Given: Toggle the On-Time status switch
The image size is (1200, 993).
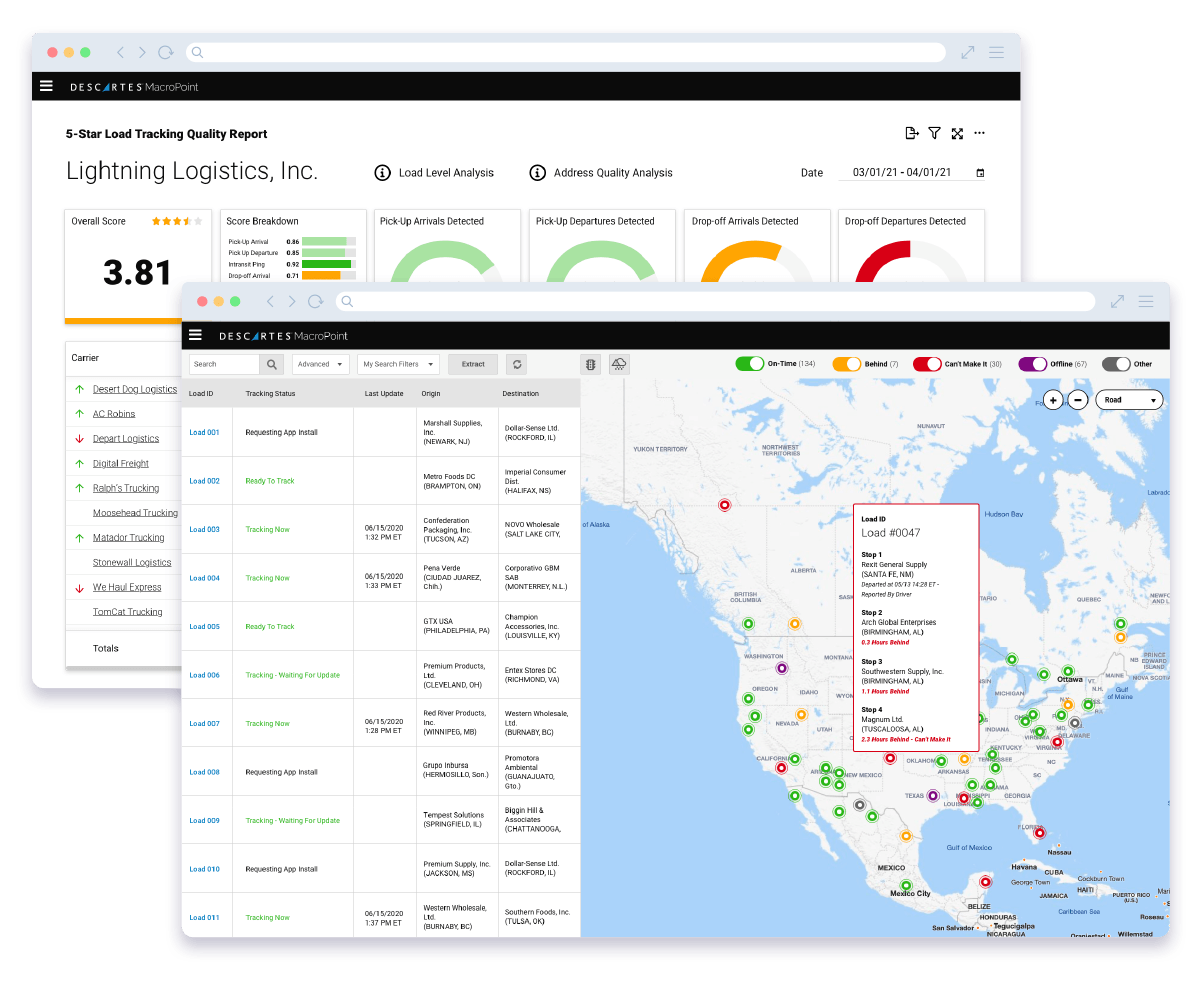Looking at the screenshot, I should point(750,364).
